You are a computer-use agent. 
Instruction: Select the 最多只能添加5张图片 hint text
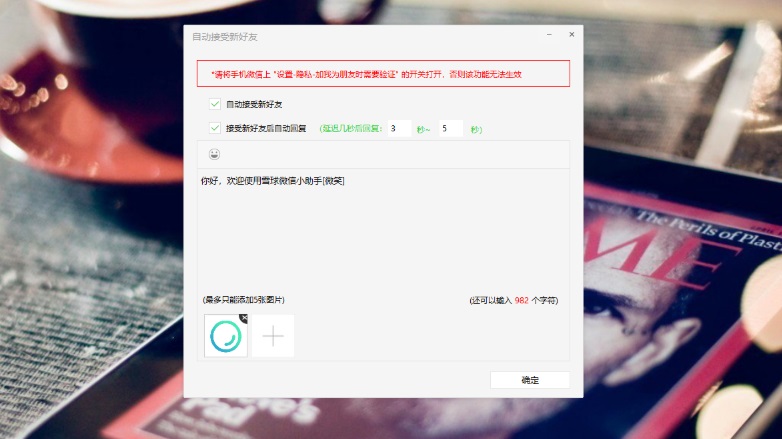[243, 300]
